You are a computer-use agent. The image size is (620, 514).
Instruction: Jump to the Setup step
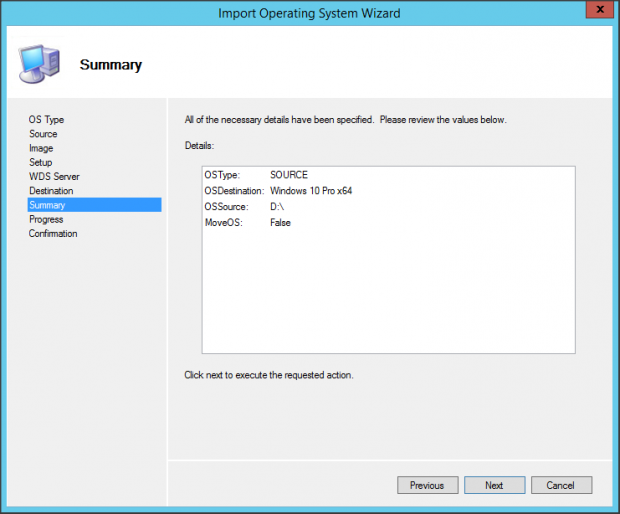point(41,162)
